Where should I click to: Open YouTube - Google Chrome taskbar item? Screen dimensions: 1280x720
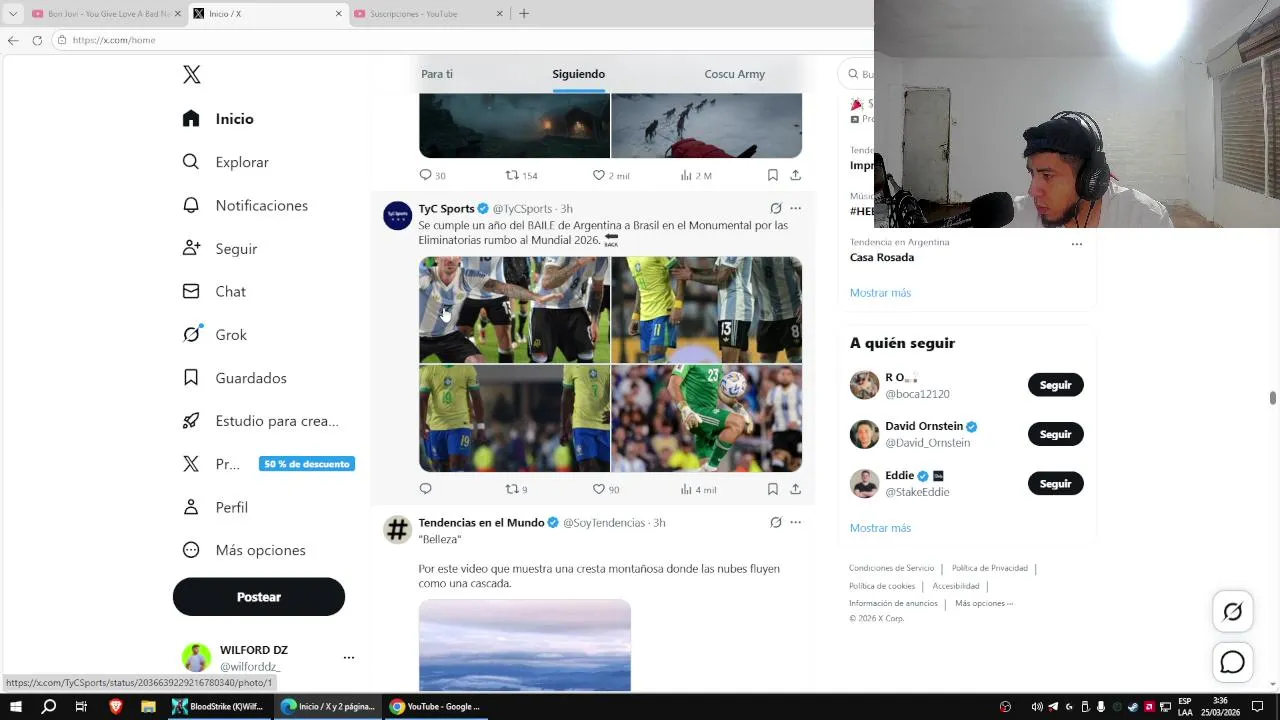435,706
